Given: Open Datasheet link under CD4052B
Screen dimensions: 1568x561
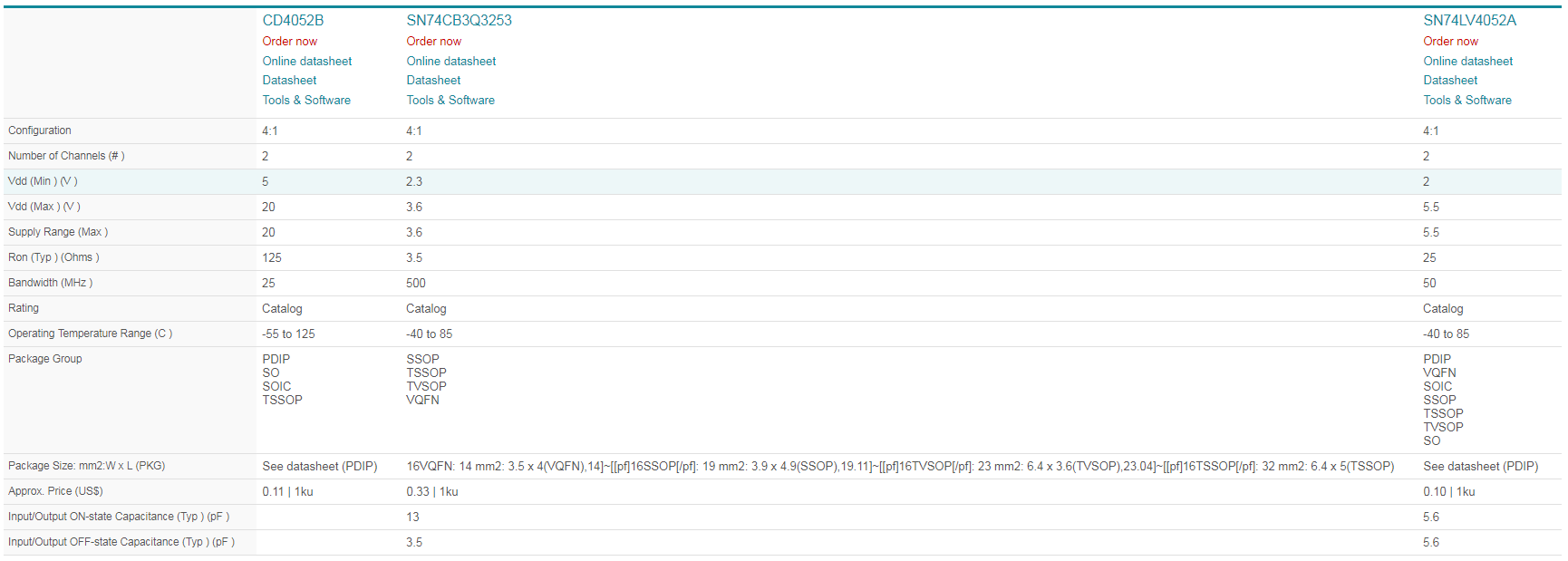Looking at the screenshot, I should [290, 80].
